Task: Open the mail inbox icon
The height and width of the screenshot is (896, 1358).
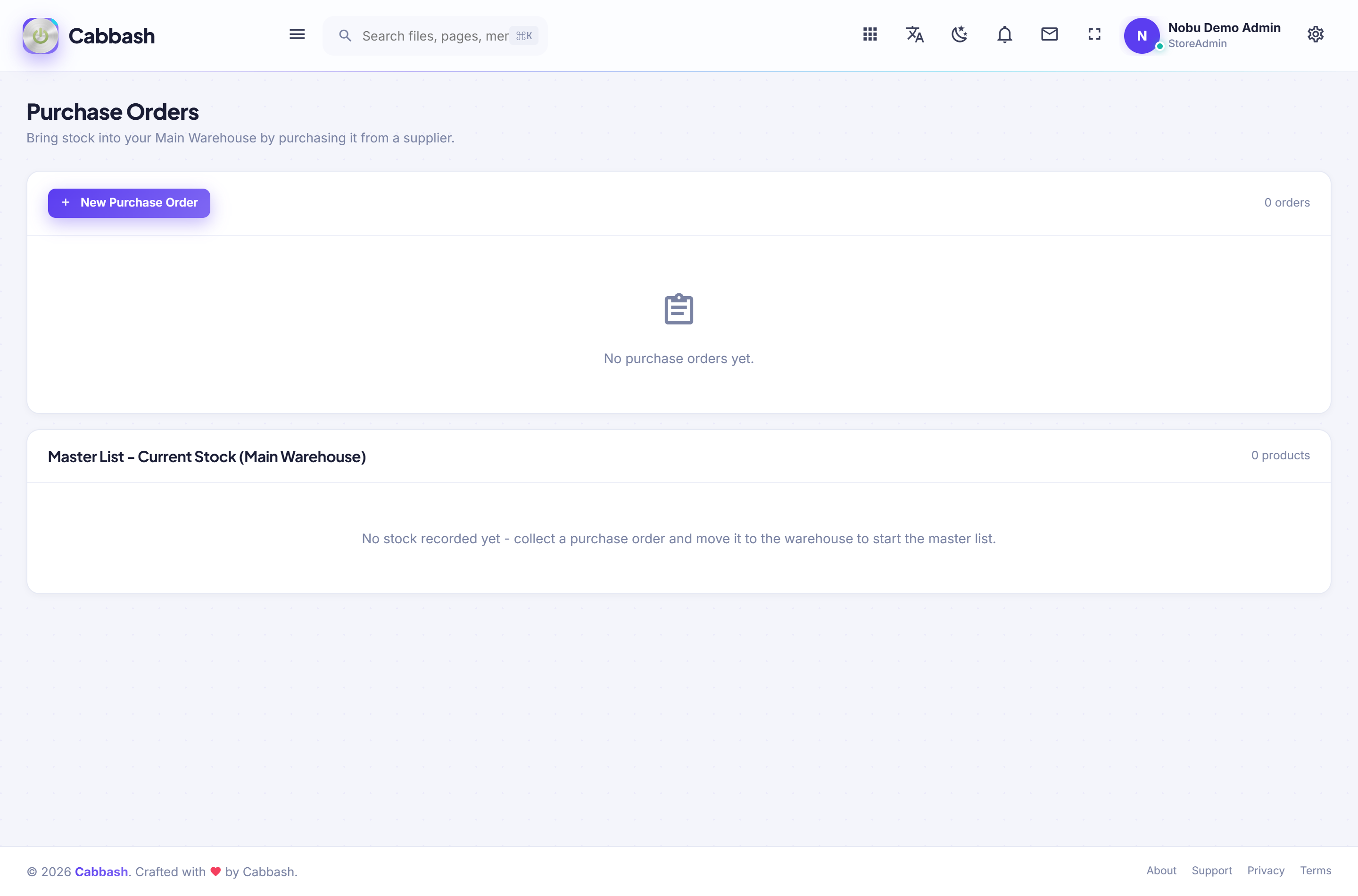Action: (1049, 35)
